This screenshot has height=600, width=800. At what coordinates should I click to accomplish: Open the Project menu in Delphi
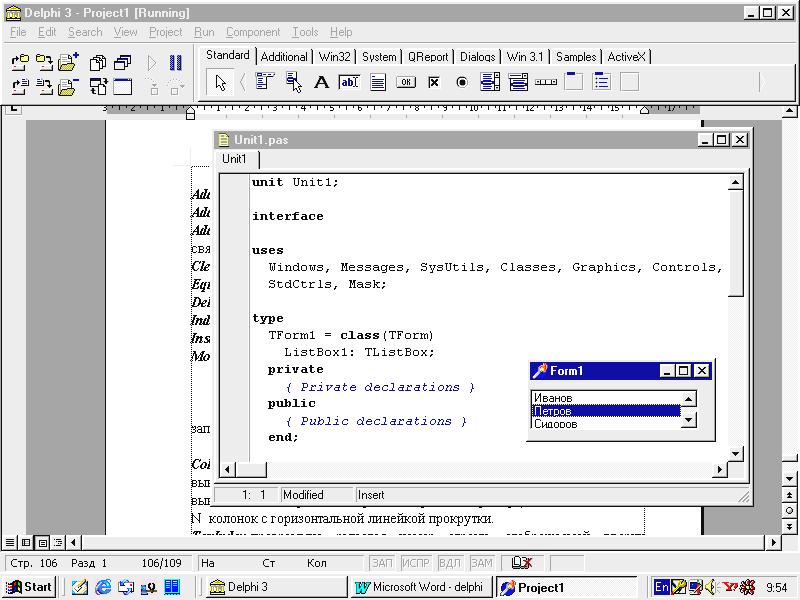tap(165, 32)
